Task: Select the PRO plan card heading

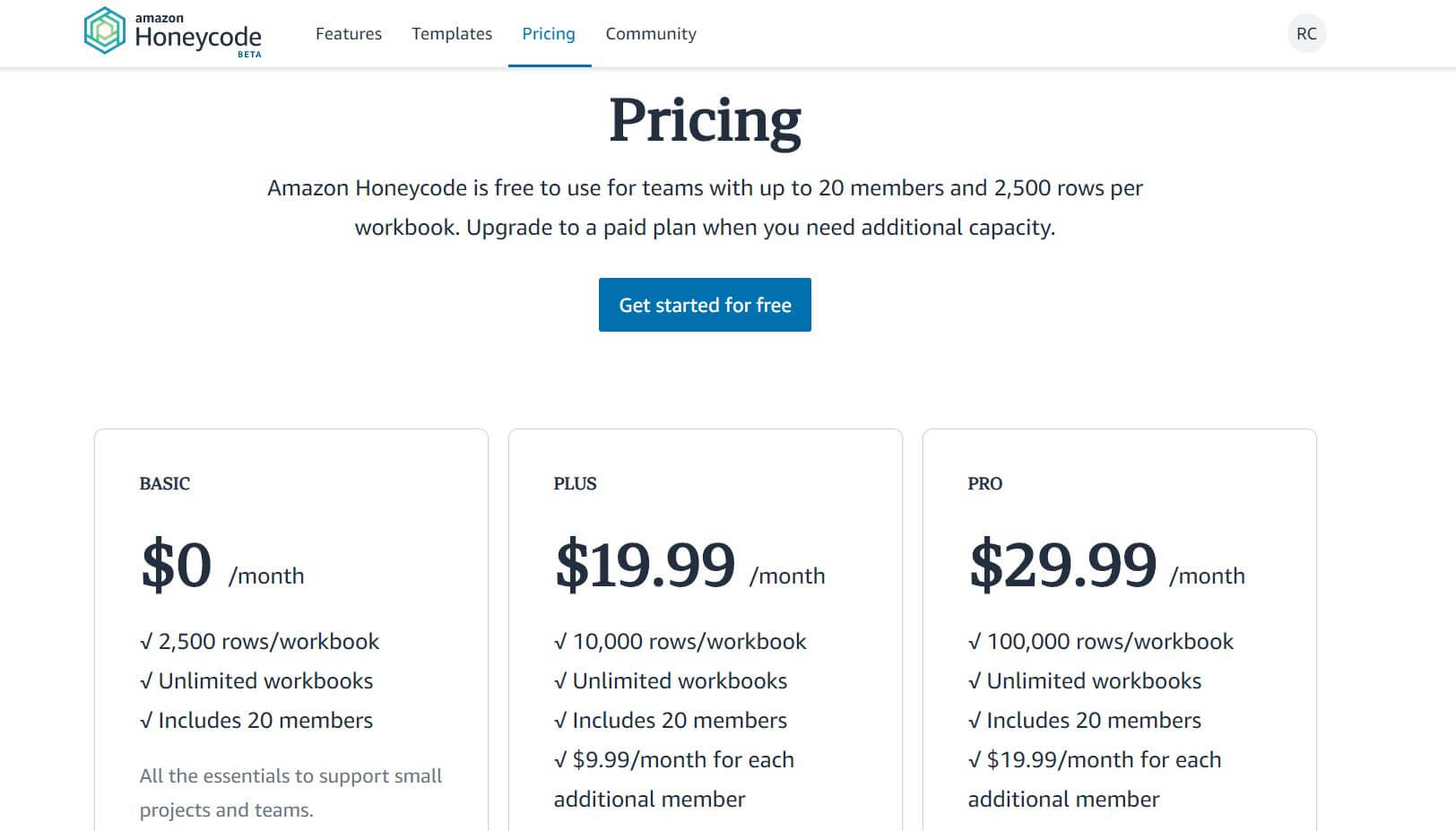Action: pyautogui.click(x=984, y=483)
